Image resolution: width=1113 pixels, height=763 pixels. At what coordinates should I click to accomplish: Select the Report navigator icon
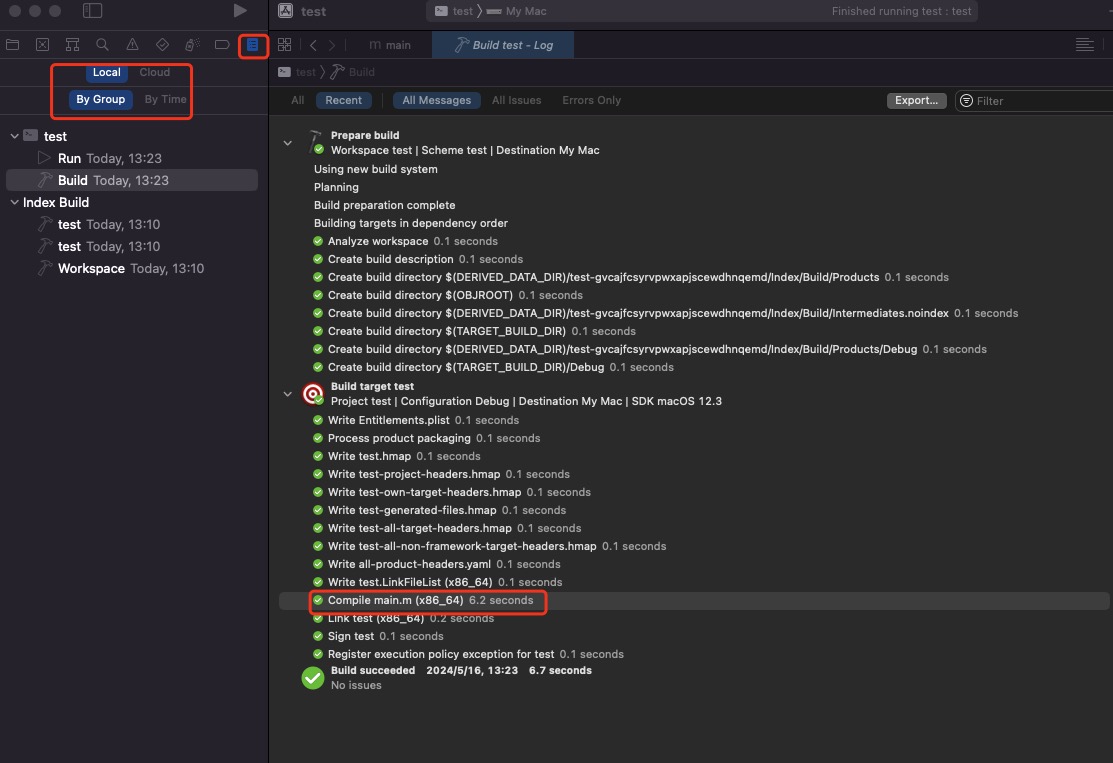(x=252, y=45)
